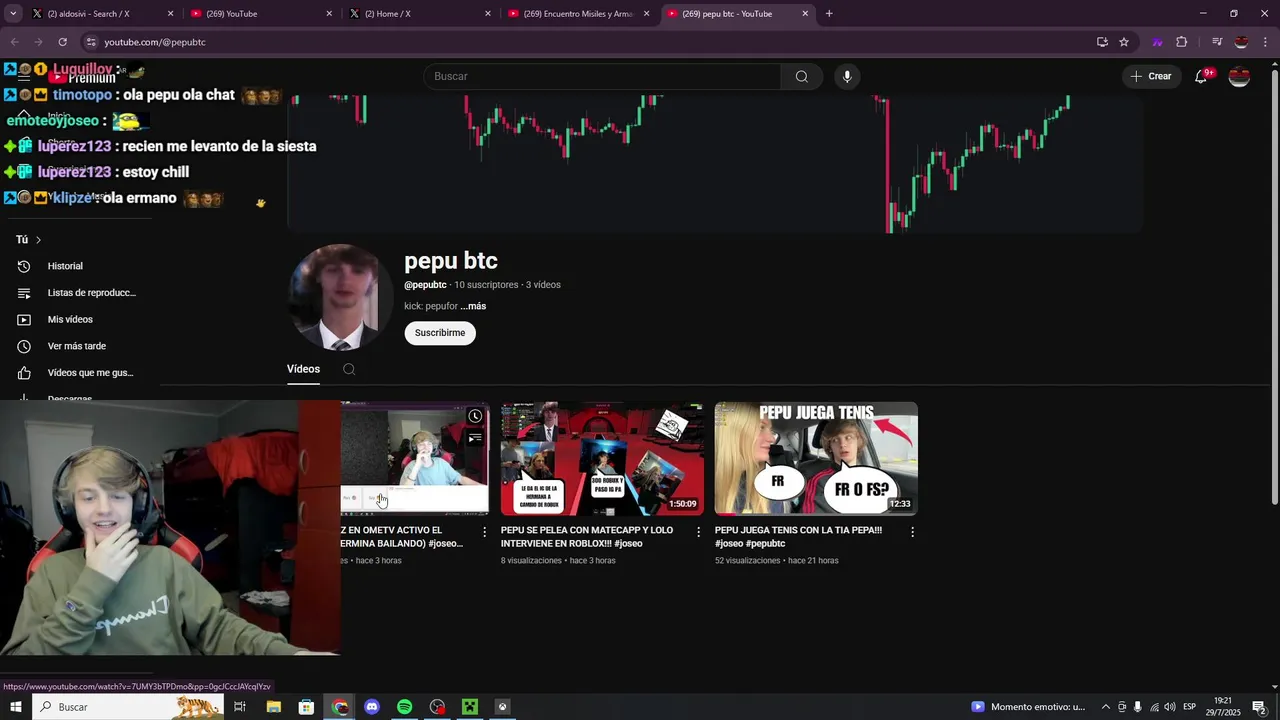This screenshot has height=720, width=1280.
Task: Close the (2) Home / X tab
Action: pos(488,14)
